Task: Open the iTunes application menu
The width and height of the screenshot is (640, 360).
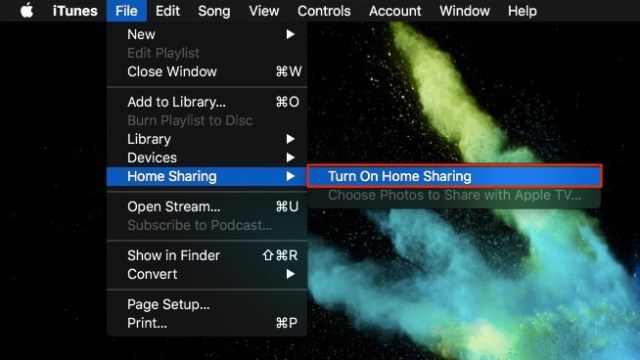Action: coord(75,11)
